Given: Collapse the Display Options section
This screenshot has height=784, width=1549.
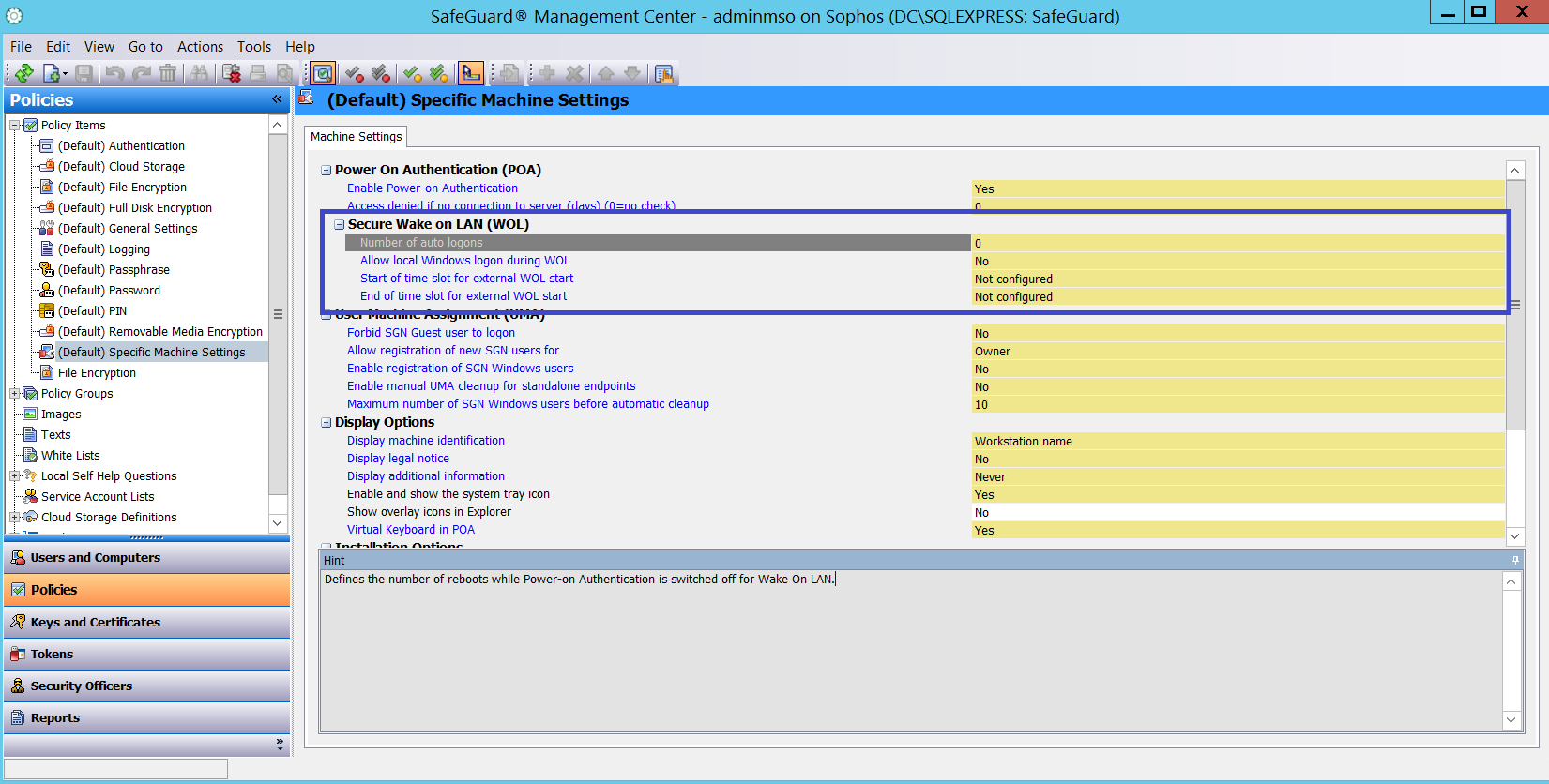Looking at the screenshot, I should click(x=327, y=423).
